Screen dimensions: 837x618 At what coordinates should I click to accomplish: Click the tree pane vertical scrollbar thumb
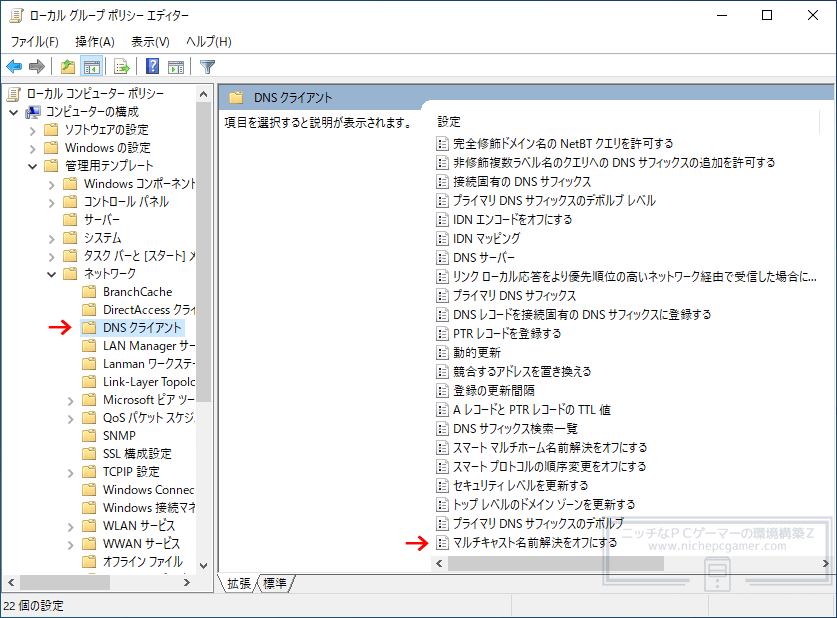click(x=203, y=251)
